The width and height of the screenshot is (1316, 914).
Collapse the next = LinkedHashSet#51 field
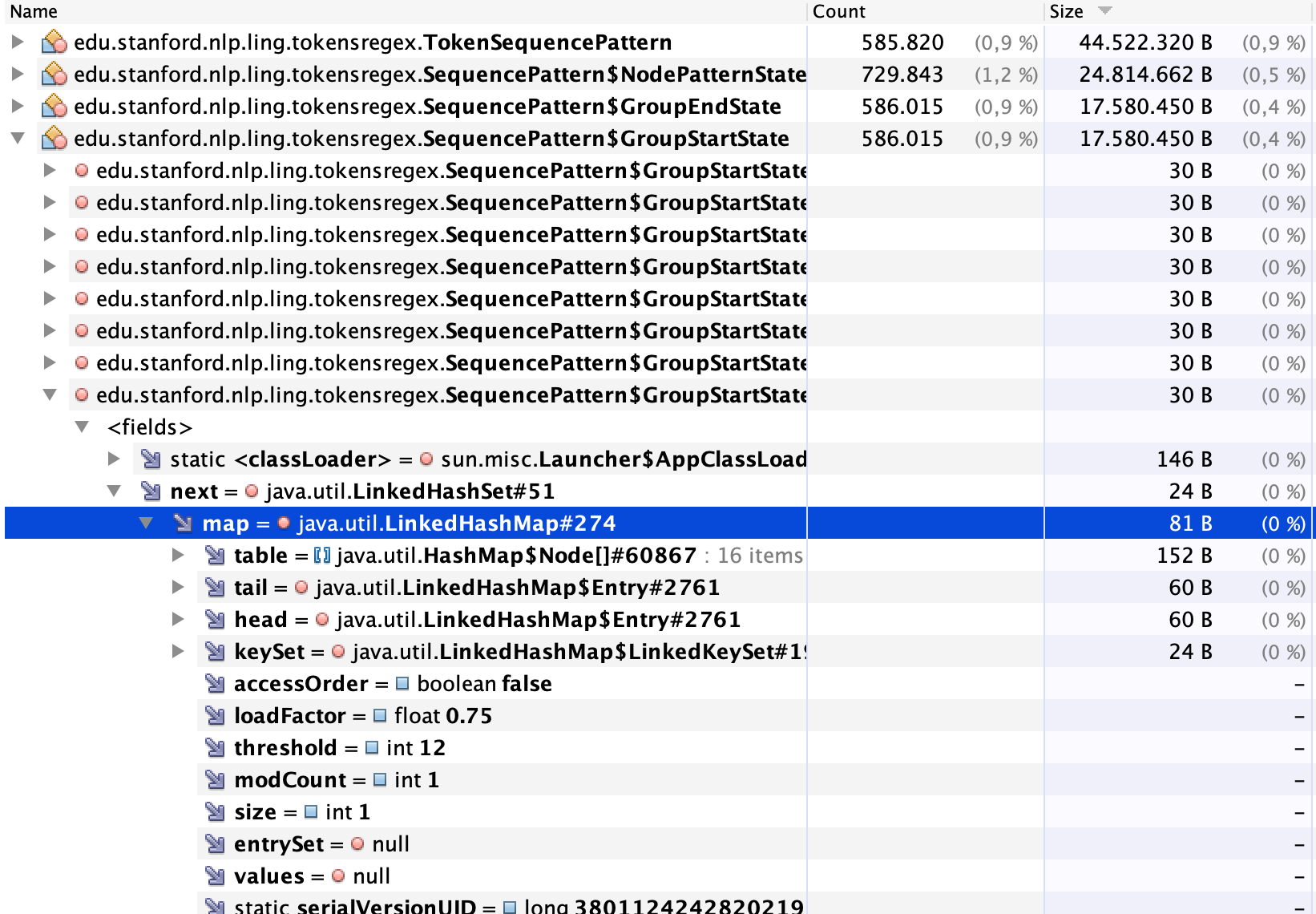pos(115,491)
